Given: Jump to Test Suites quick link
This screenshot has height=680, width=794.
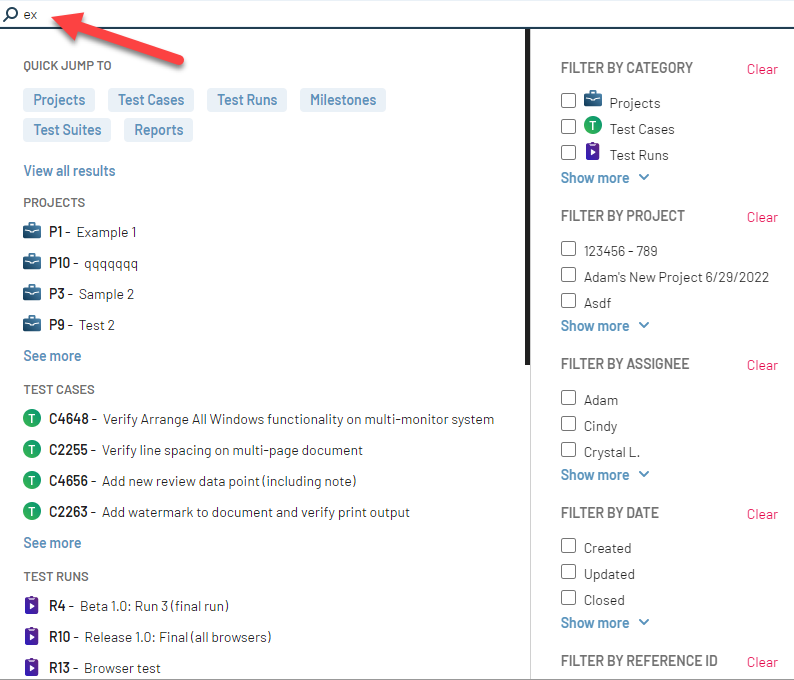Looking at the screenshot, I should coord(67,130).
